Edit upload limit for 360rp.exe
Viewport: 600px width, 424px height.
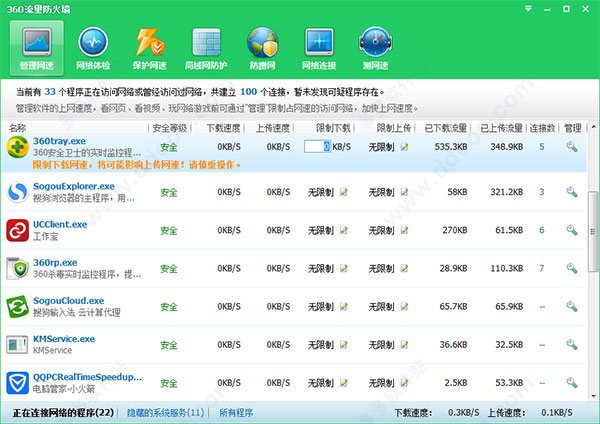[x=404, y=269]
